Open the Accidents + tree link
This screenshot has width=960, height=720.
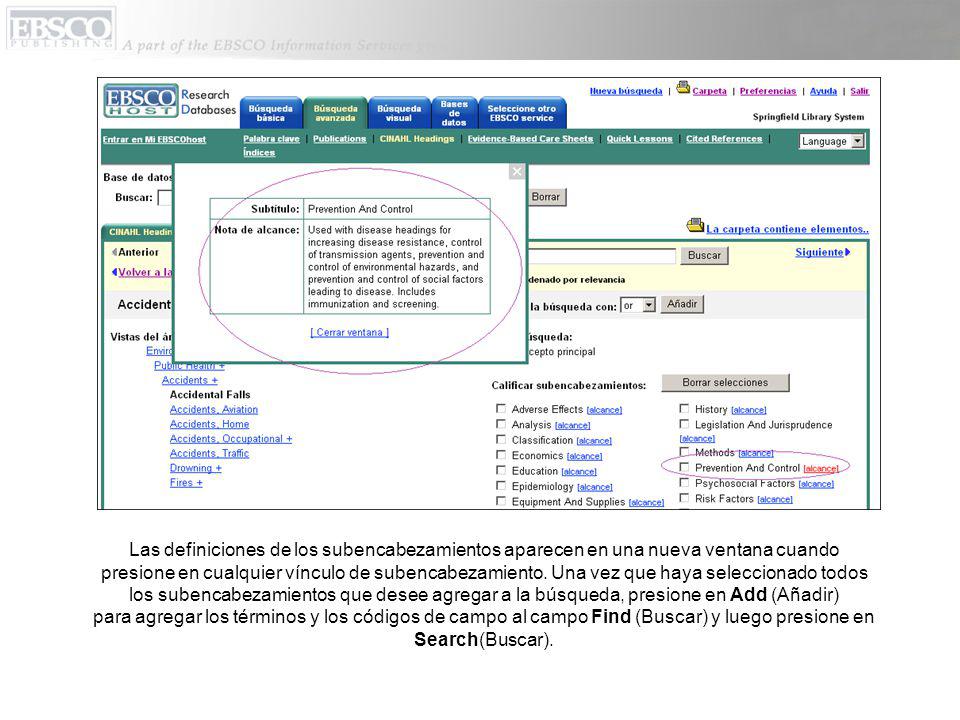click(190, 380)
